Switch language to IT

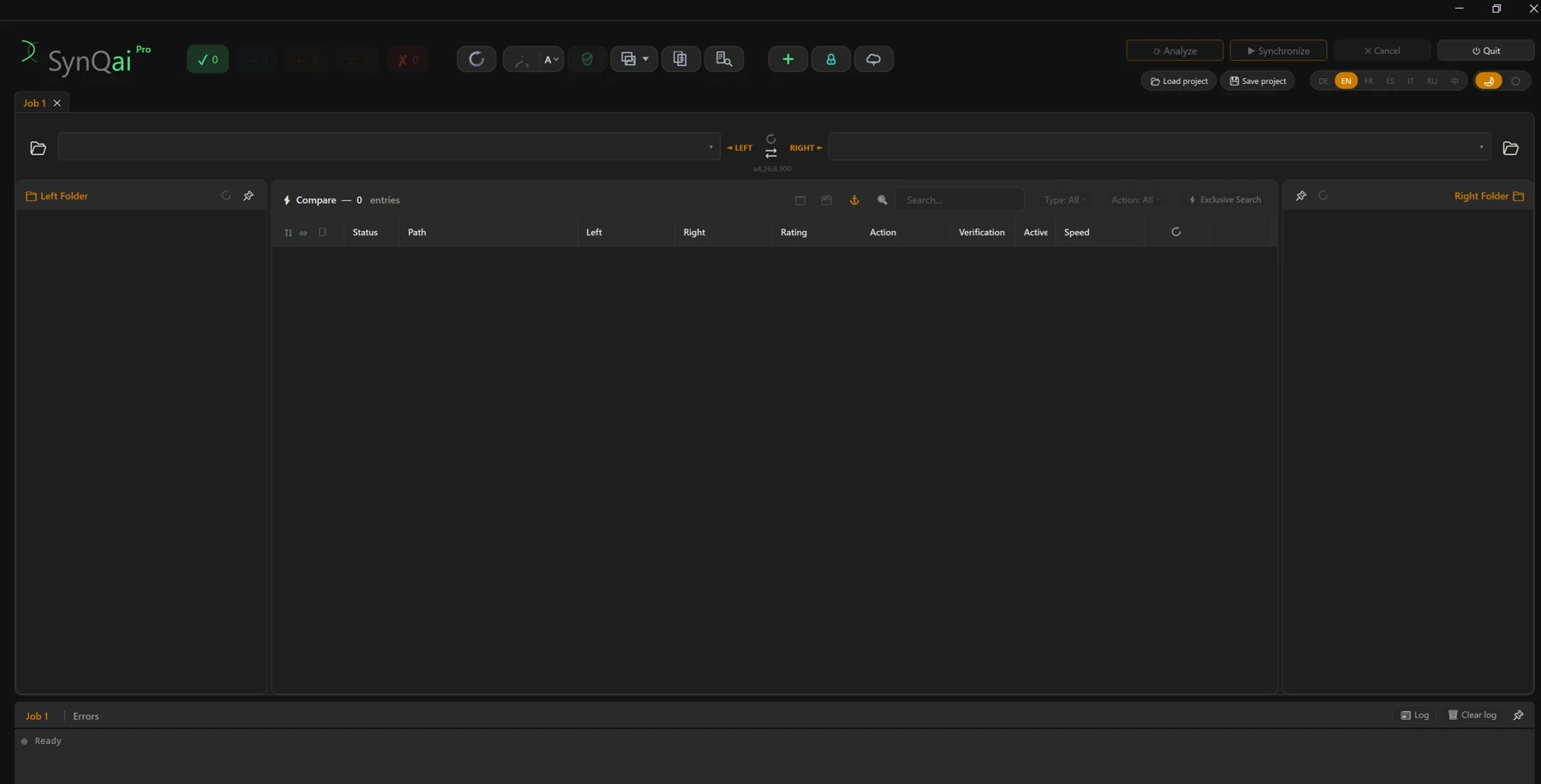point(1410,80)
